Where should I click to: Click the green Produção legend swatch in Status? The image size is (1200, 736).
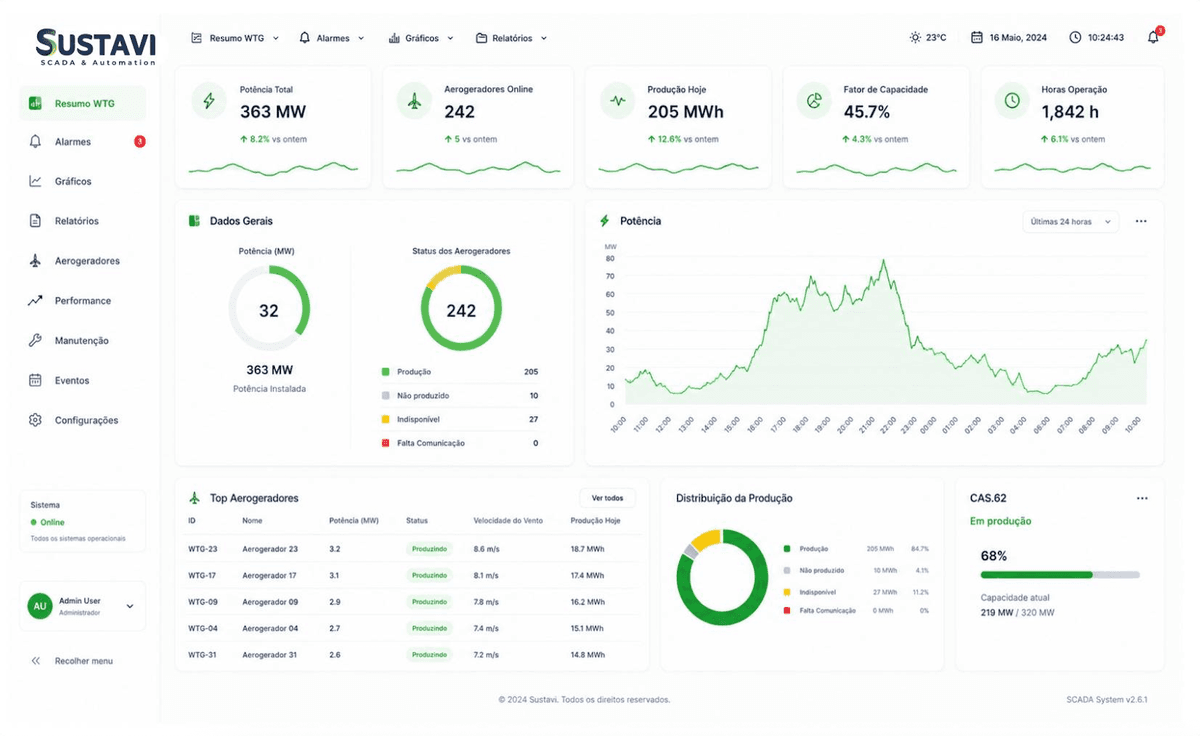(x=385, y=372)
